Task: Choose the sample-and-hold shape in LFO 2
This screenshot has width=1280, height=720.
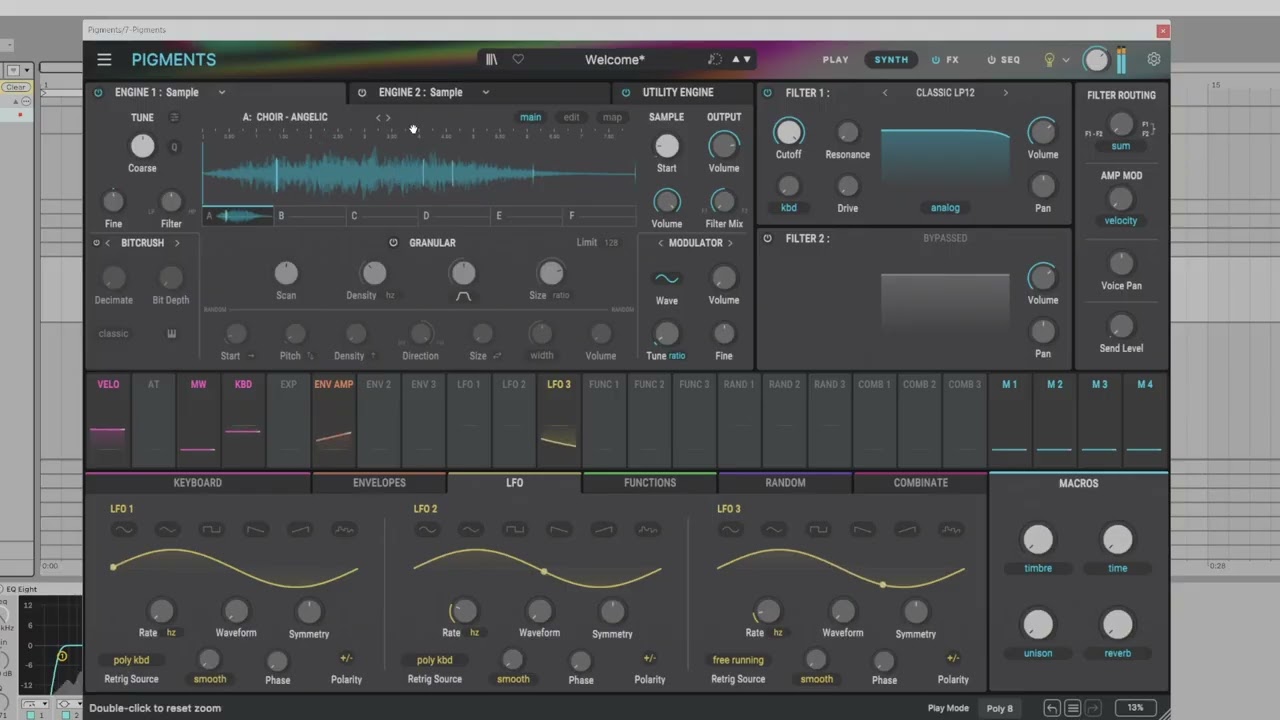Action: pyautogui.click(x=647, y=529)
